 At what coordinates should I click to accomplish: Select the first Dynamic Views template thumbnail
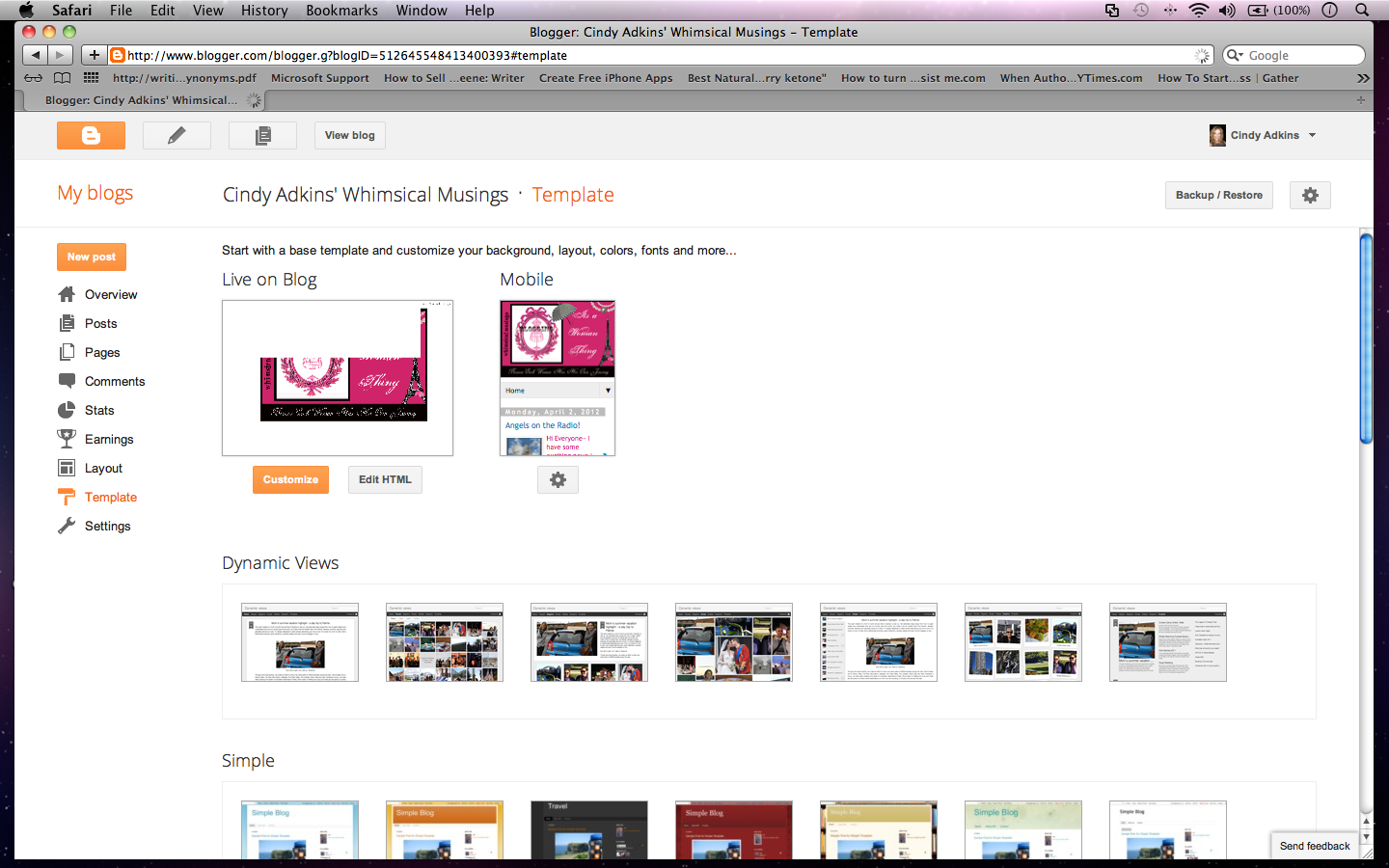pos(300,642)
